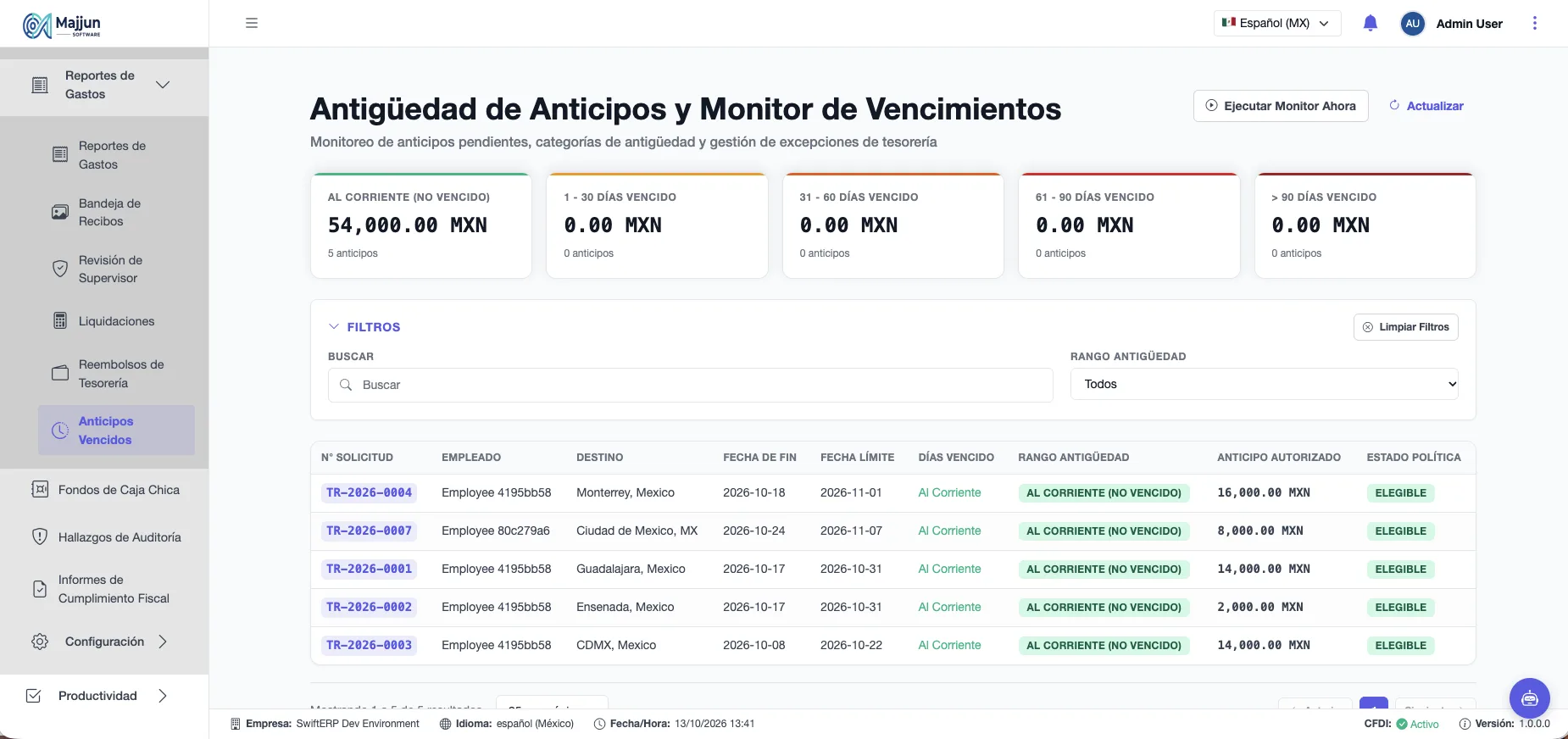Click the Majjun Software logo
This screenshot has width=1568, height=739.
[x=62, y=25]
